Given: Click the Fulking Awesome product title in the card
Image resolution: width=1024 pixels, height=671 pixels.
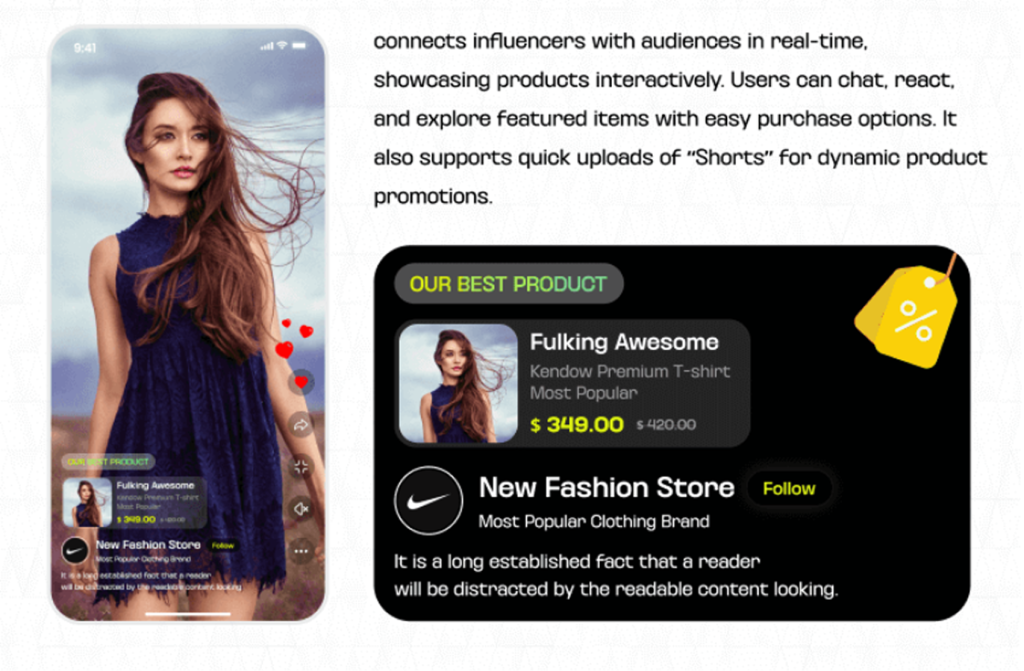Looking at the screenshot, I should (624, 342).
